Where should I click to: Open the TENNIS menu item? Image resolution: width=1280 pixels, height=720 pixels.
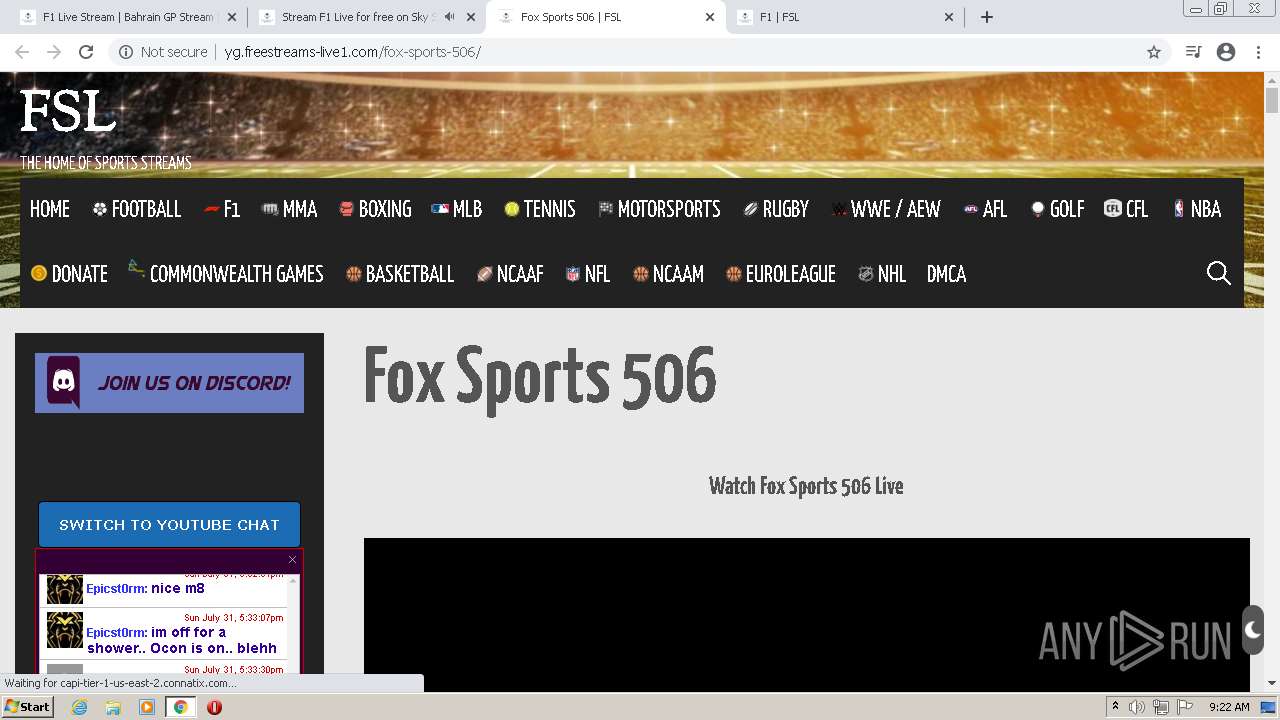tap(540, 209)
